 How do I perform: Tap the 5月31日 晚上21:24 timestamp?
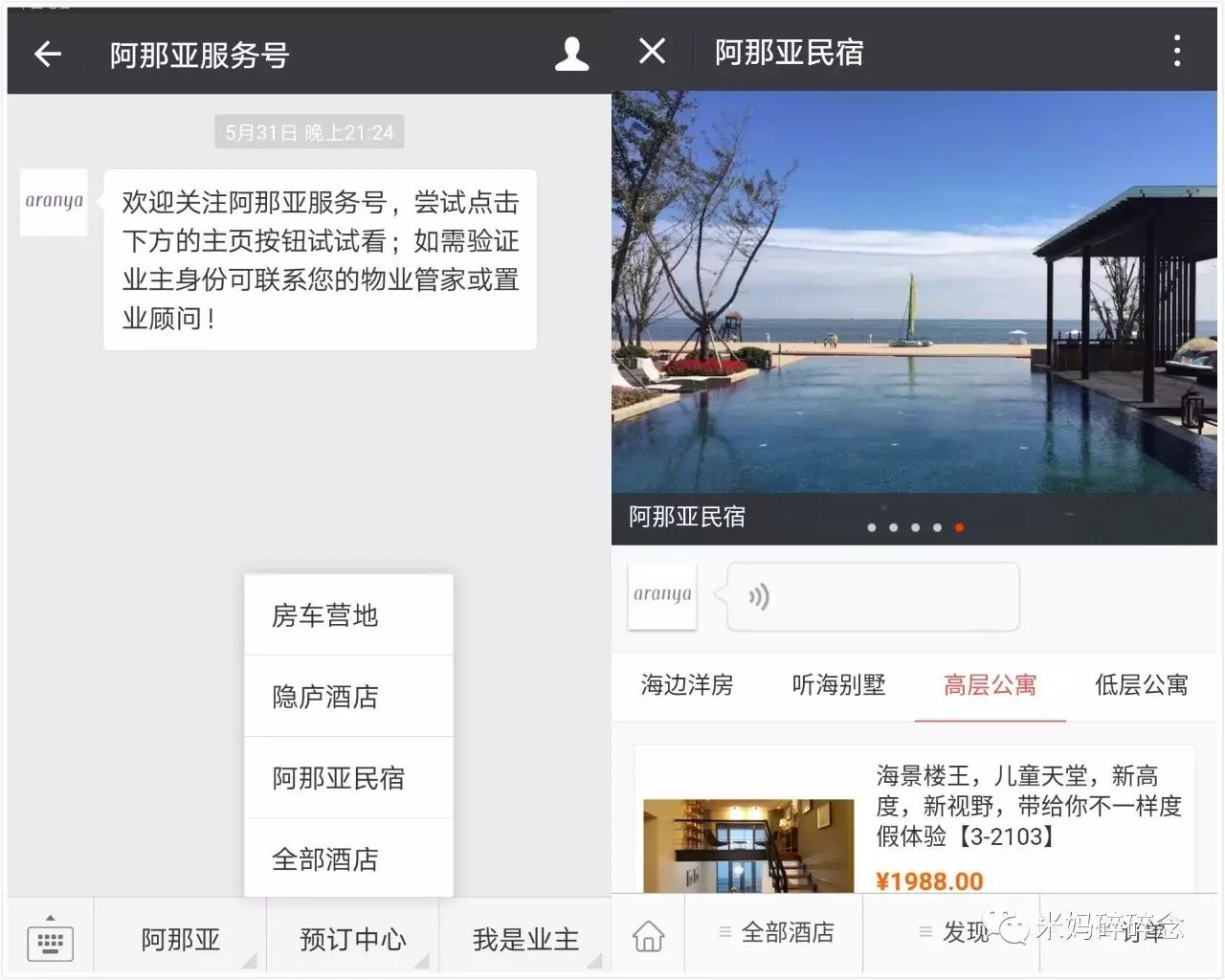point(309,132)
